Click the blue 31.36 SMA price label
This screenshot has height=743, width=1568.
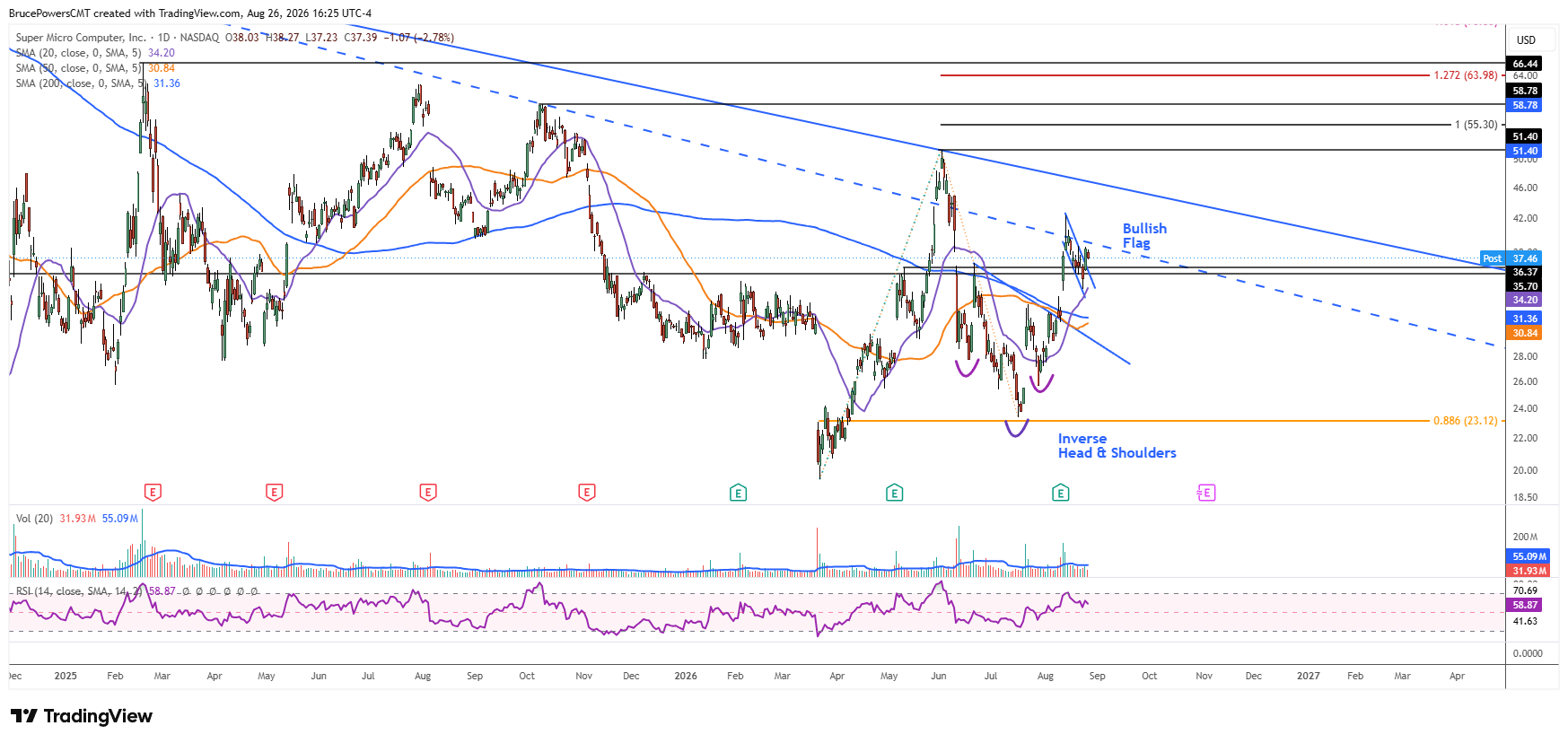coord(1525,319)
